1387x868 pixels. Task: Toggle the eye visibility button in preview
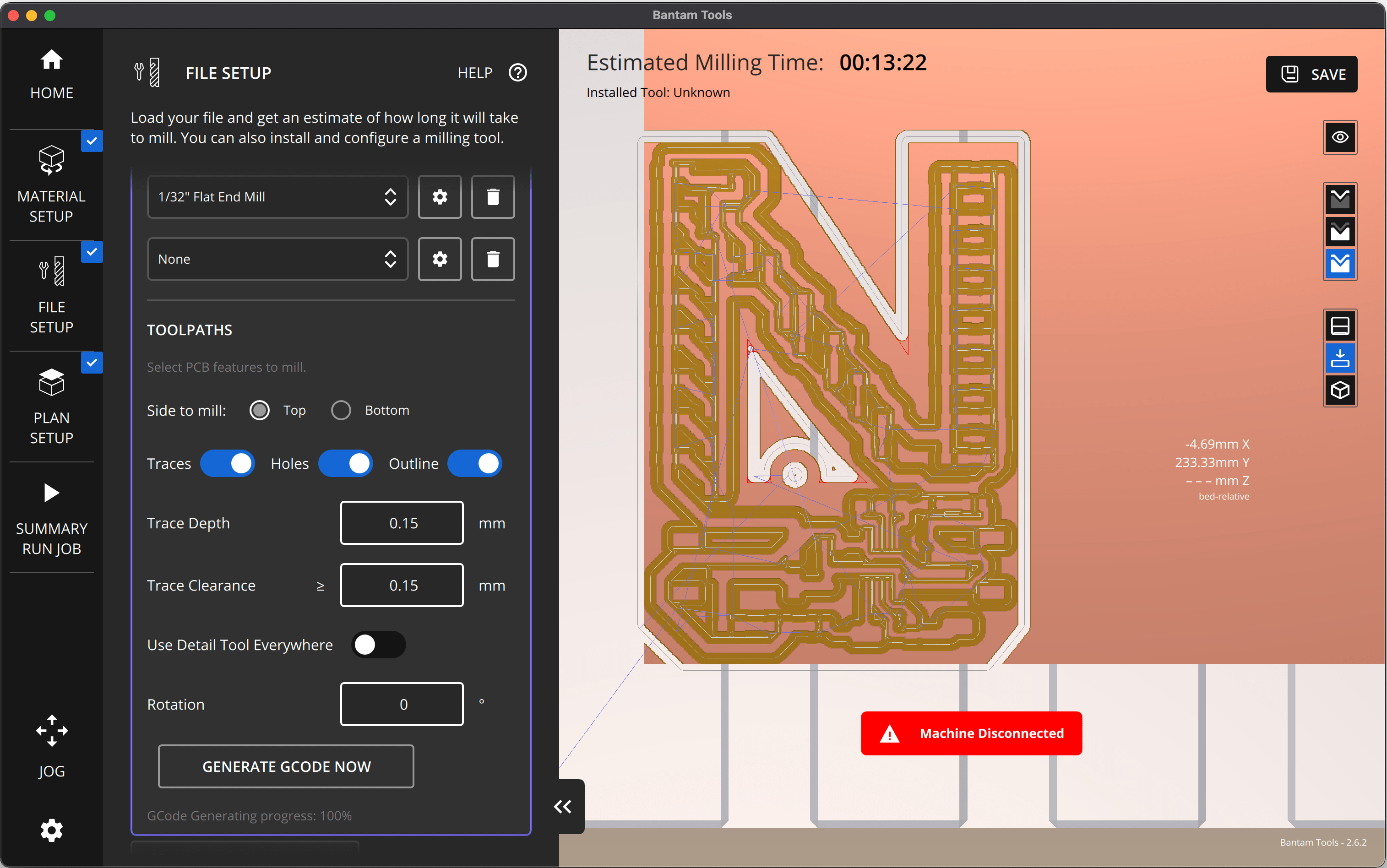(1340, 137)
